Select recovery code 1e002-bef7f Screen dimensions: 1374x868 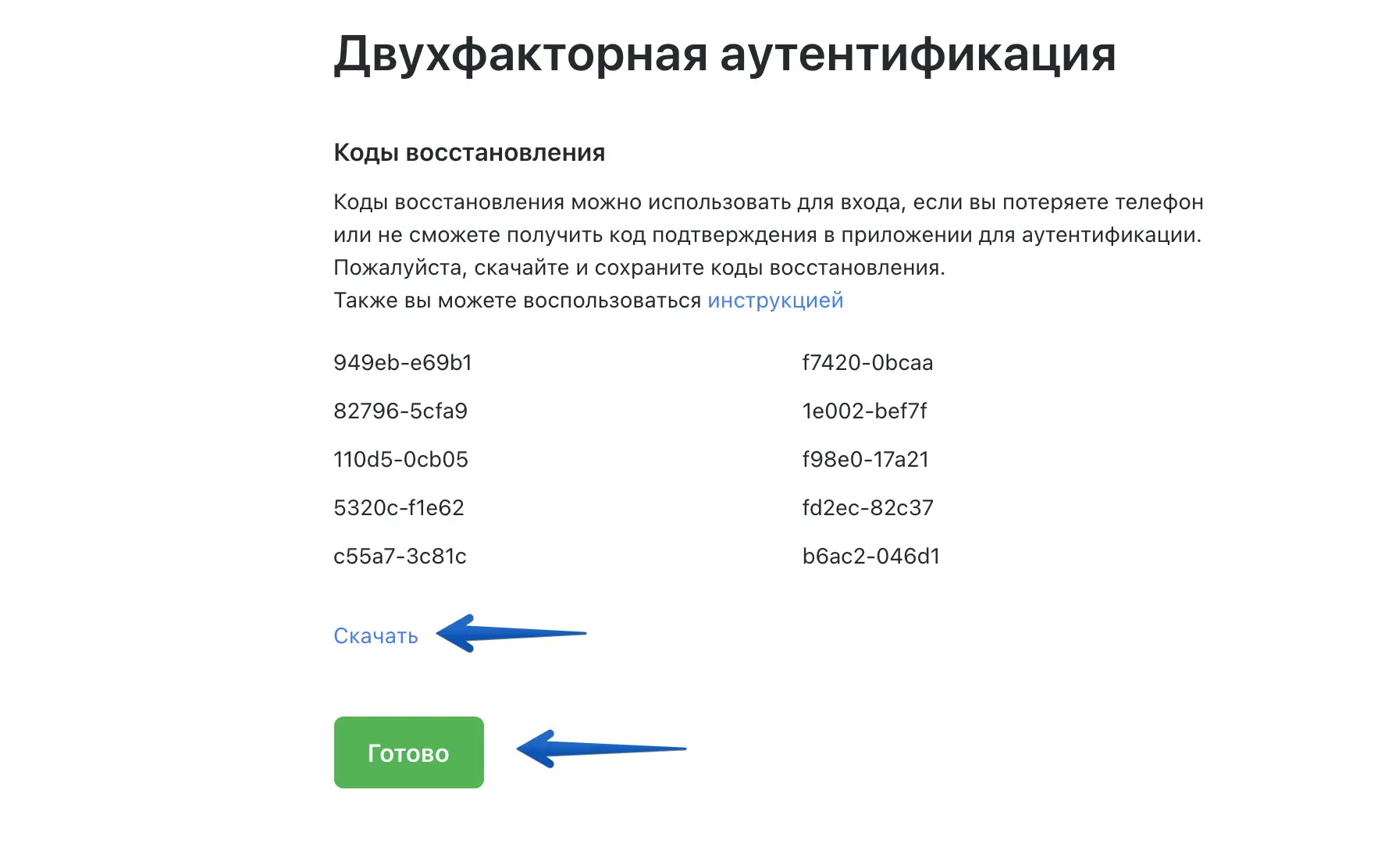[864, 411]
